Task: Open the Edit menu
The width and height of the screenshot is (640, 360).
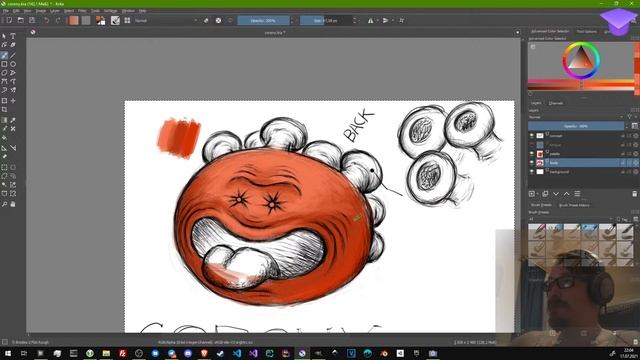Action: pos(16,11)
